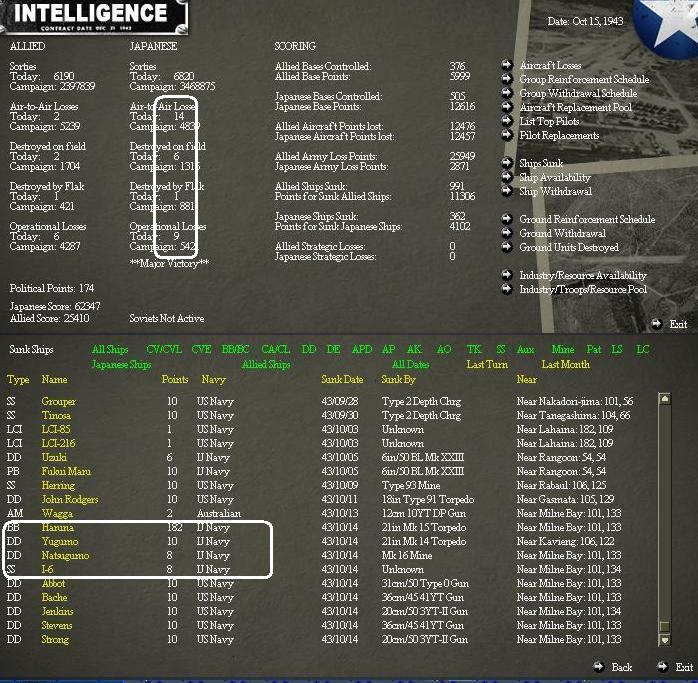
Task: Open Ground Units Destroyed list
Action: click(569, 248)
